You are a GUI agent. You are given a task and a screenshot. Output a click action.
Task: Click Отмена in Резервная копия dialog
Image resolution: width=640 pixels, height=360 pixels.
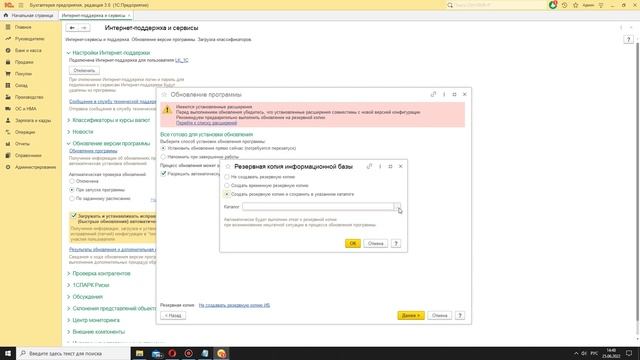coord(376,243)
